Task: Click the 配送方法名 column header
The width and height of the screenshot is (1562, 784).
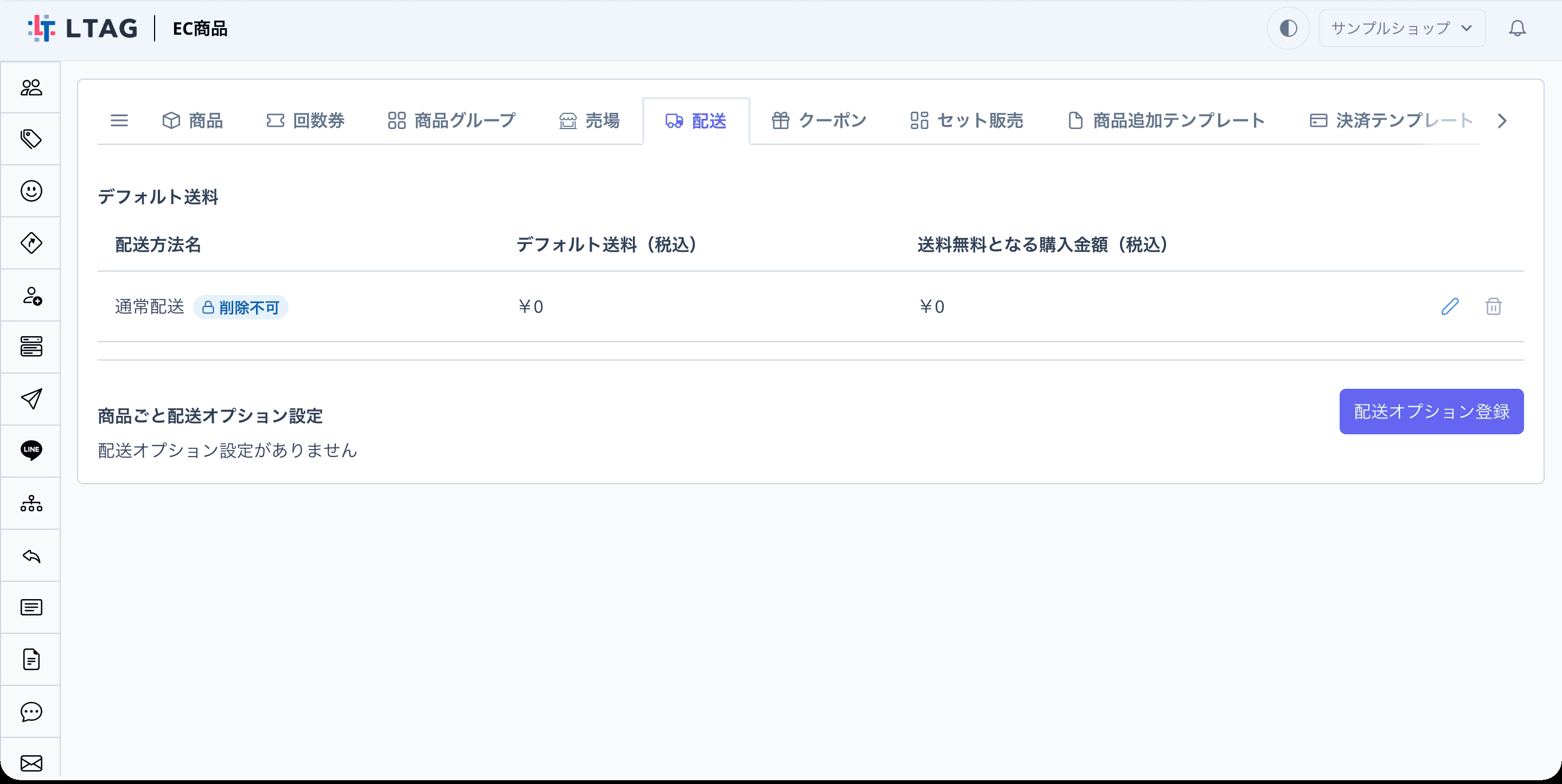Action: [x=158, y=245]
